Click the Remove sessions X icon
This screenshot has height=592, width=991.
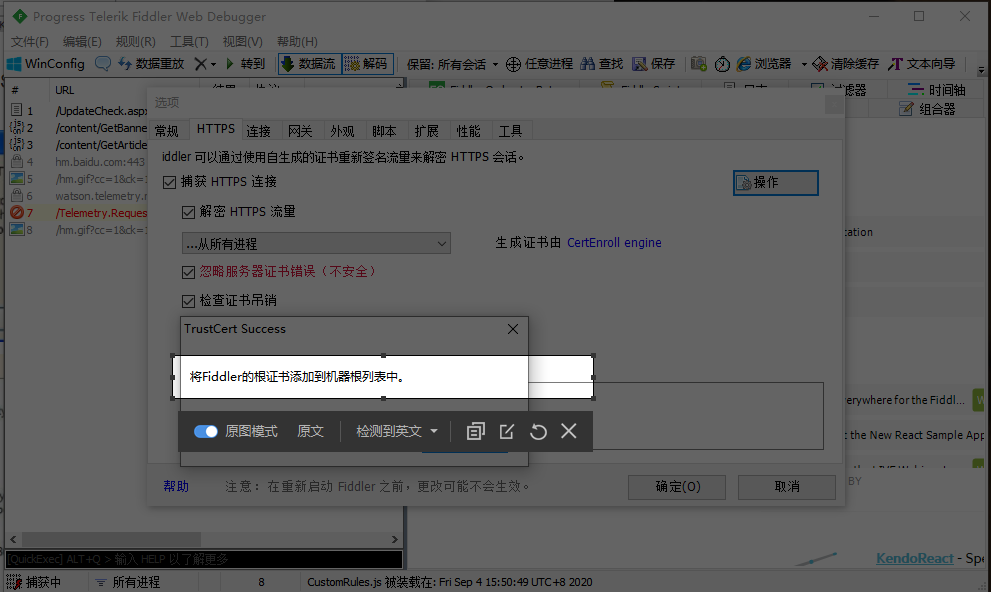200,64
